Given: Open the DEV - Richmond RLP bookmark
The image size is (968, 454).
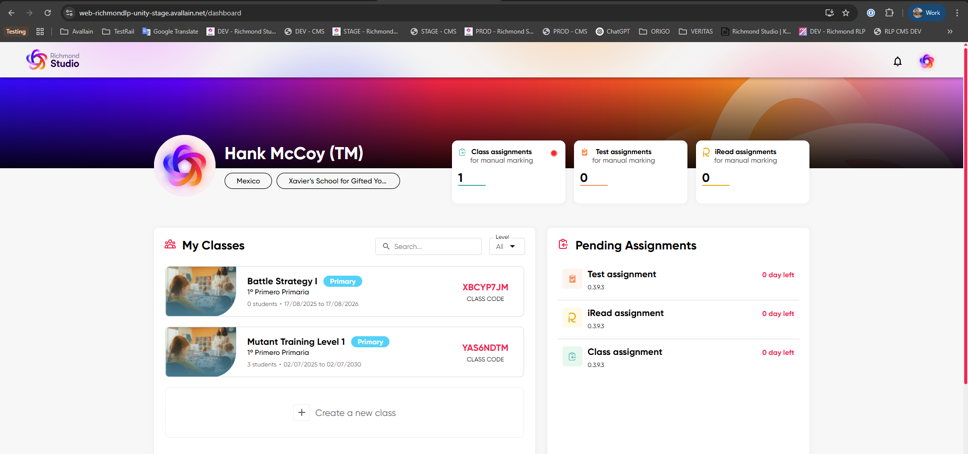Looking at the screenshot, I should [x=832, y=31].
